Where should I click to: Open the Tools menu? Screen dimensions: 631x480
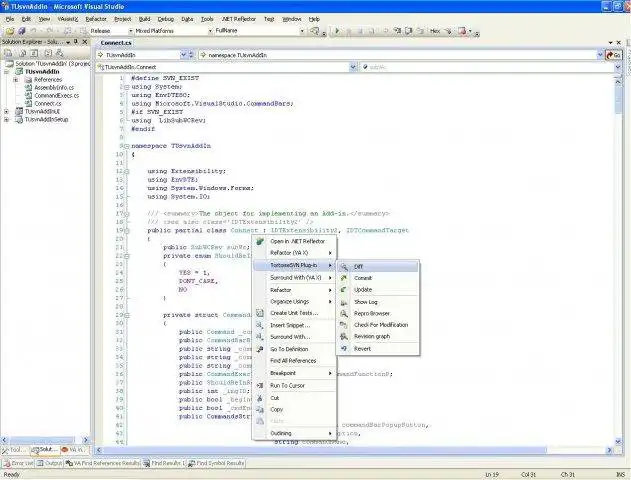(207, 19)
